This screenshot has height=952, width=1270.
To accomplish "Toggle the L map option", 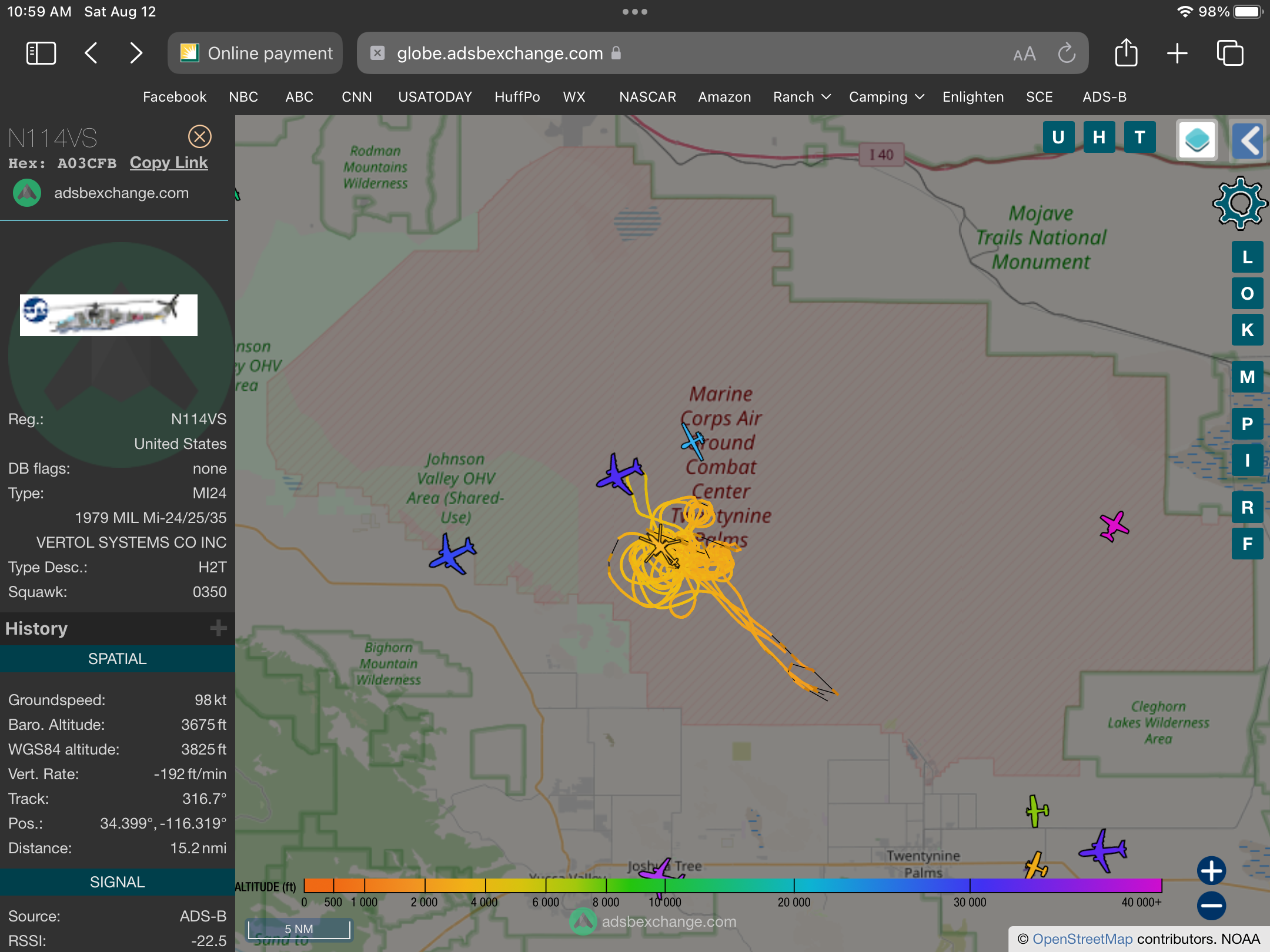I will [1247, 257].
